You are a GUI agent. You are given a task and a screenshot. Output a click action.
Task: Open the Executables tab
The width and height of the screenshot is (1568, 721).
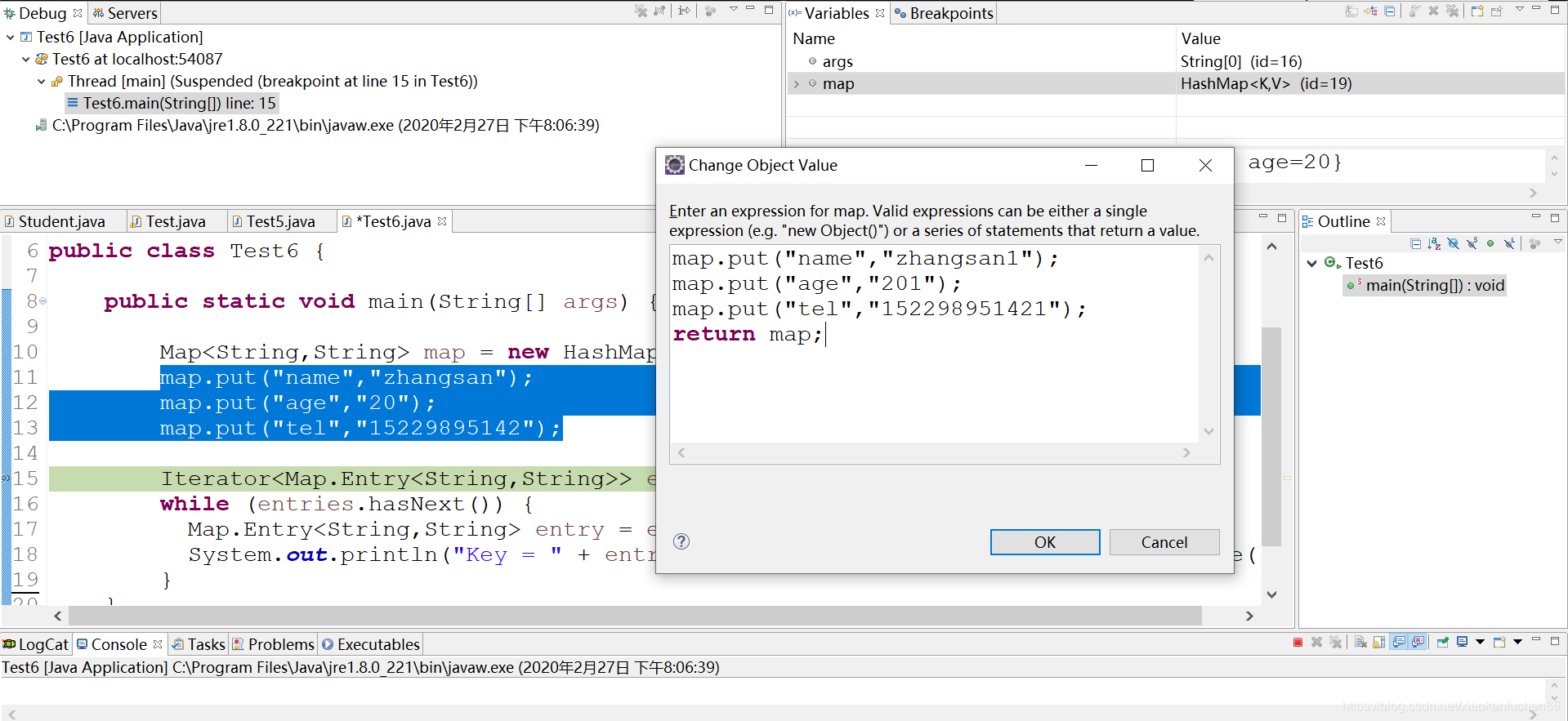(371, 644)
